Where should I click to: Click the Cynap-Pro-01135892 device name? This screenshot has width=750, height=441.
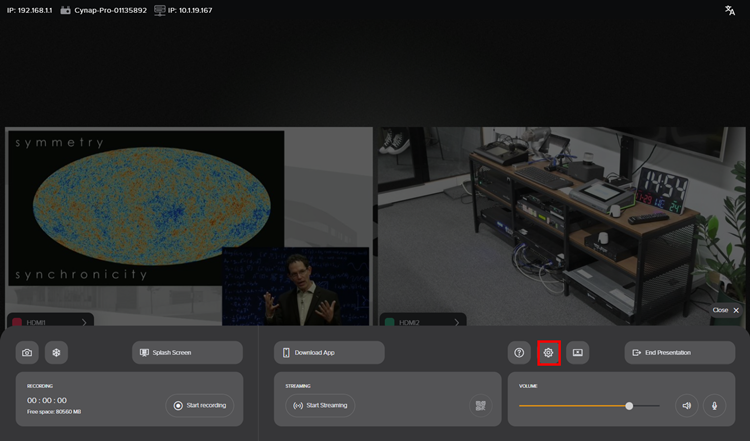[110, 10]
